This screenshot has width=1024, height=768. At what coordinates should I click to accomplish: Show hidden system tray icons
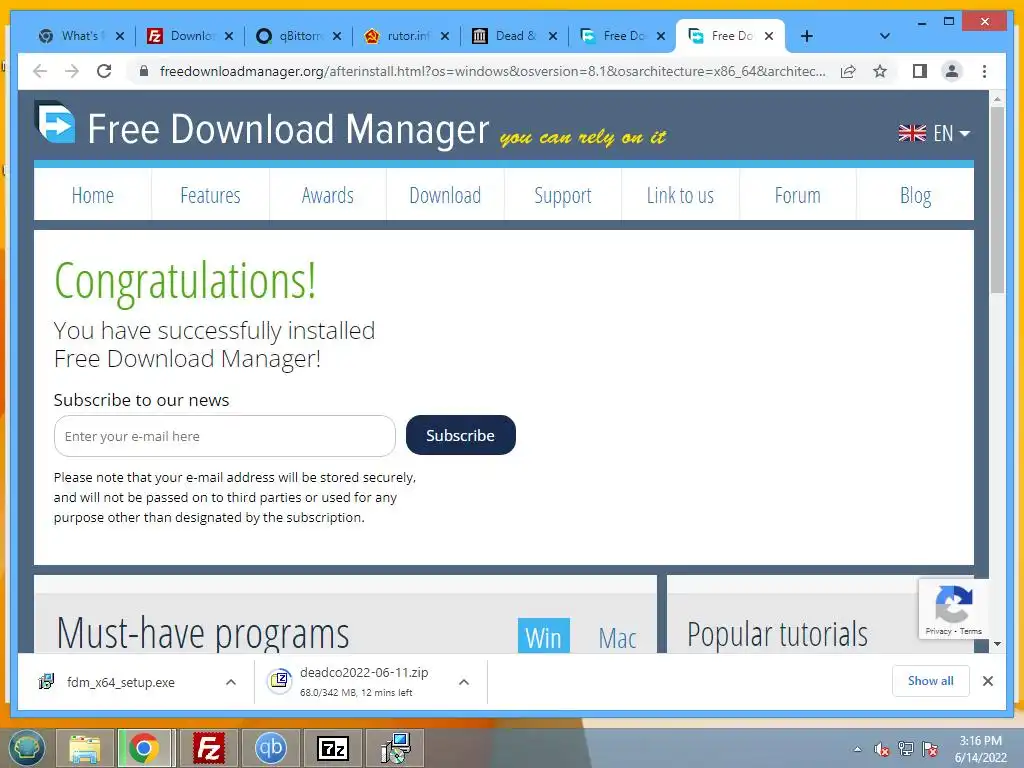click(857, 749)
